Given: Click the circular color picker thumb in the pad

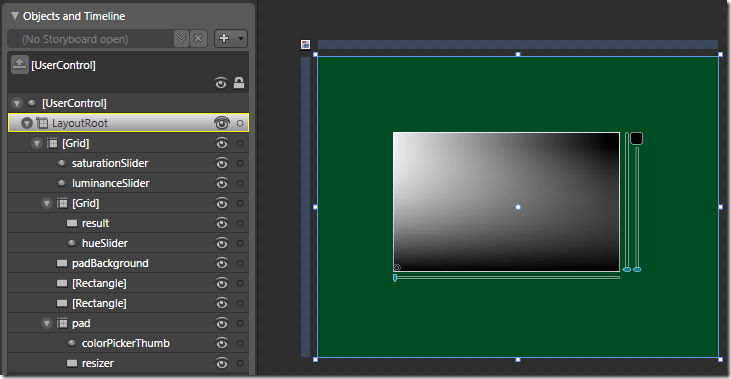Looking at the screenshot, I should coord(397,268).
